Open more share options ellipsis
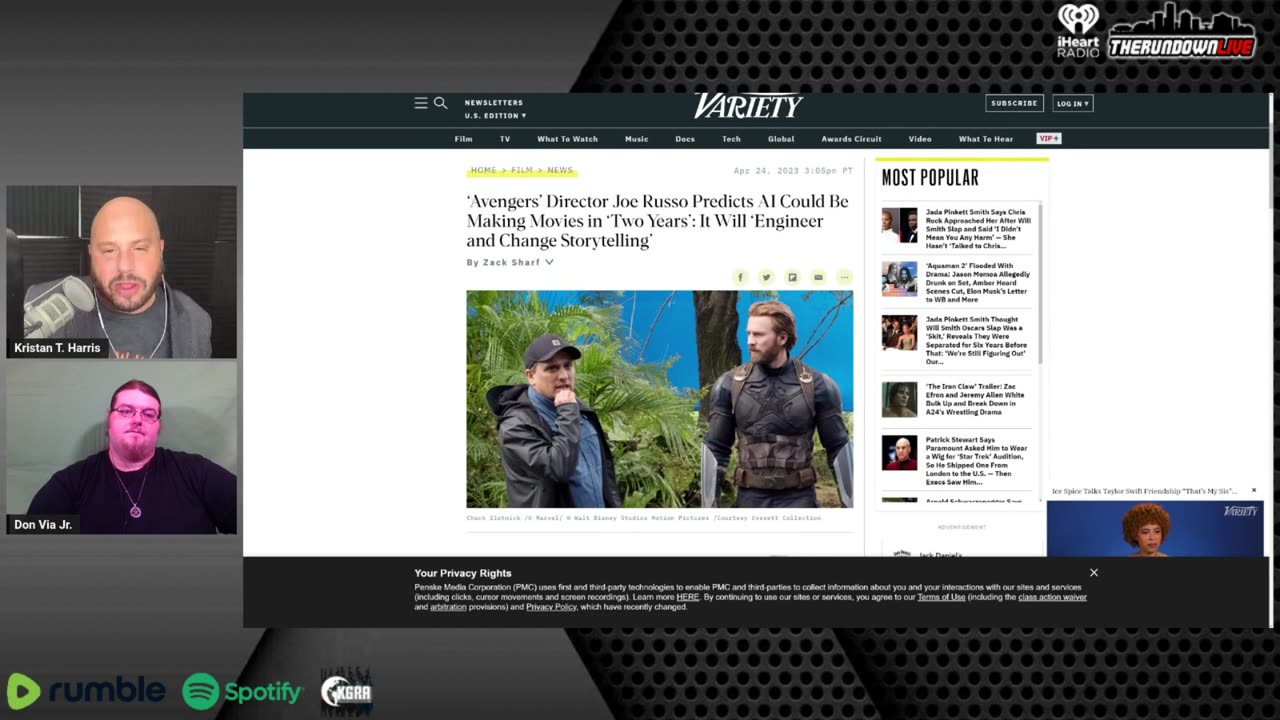Screen dimensions: 1280x720 click(x=844, y=277)
